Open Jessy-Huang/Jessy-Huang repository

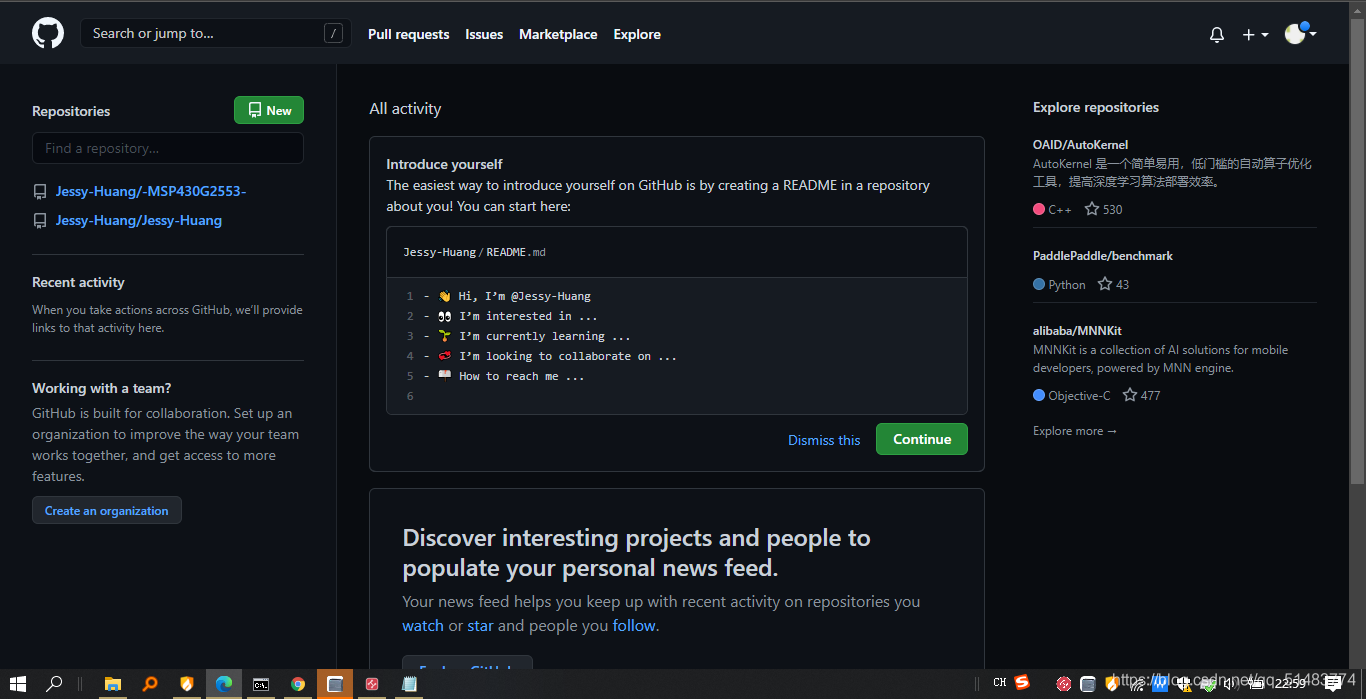pyautogui.click(x=139, y=220)
